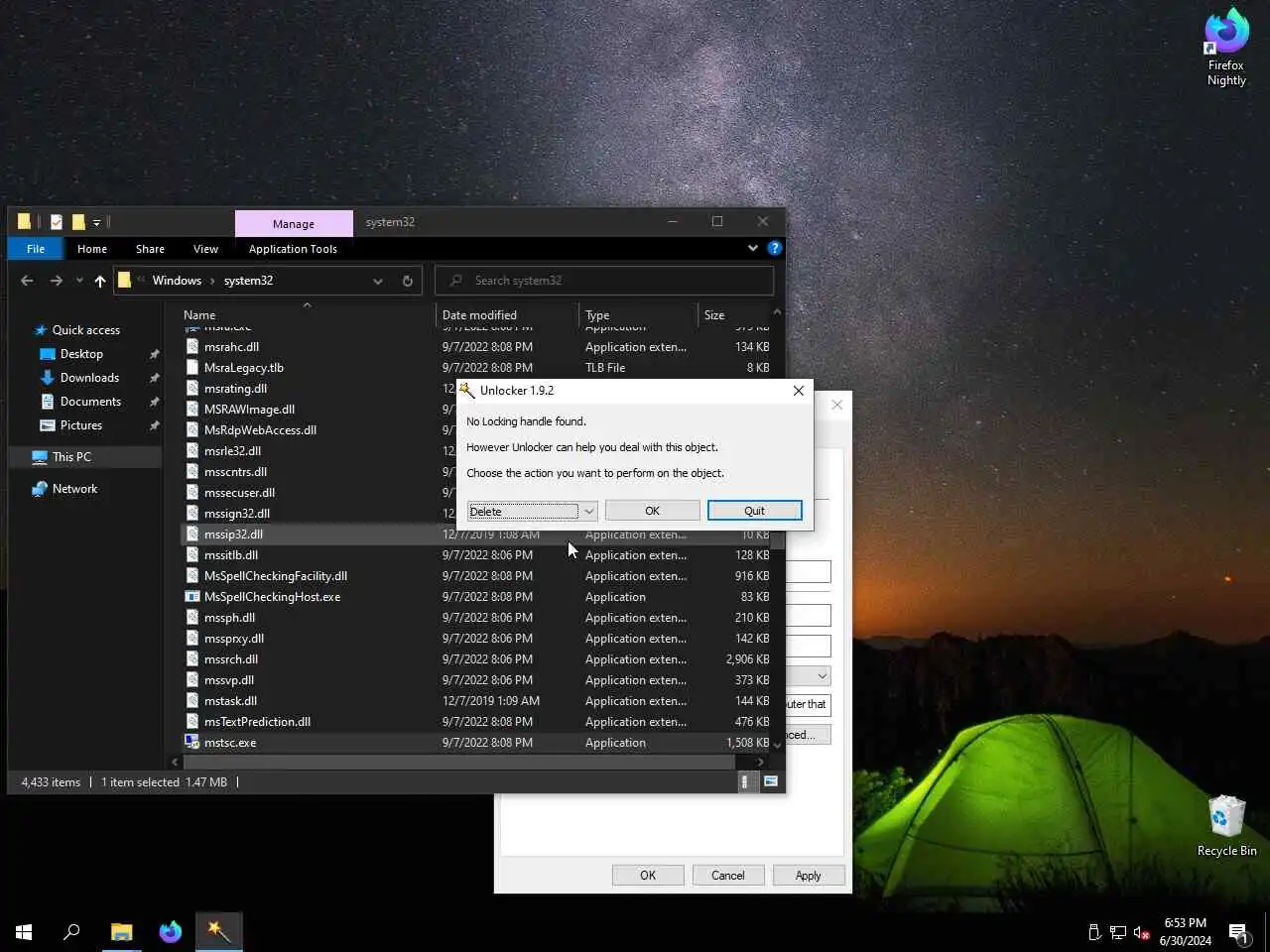Viewport: 1270px width, 952px height.
Task: Click Quit in Unlocker dialog
Action: point(754,510)
